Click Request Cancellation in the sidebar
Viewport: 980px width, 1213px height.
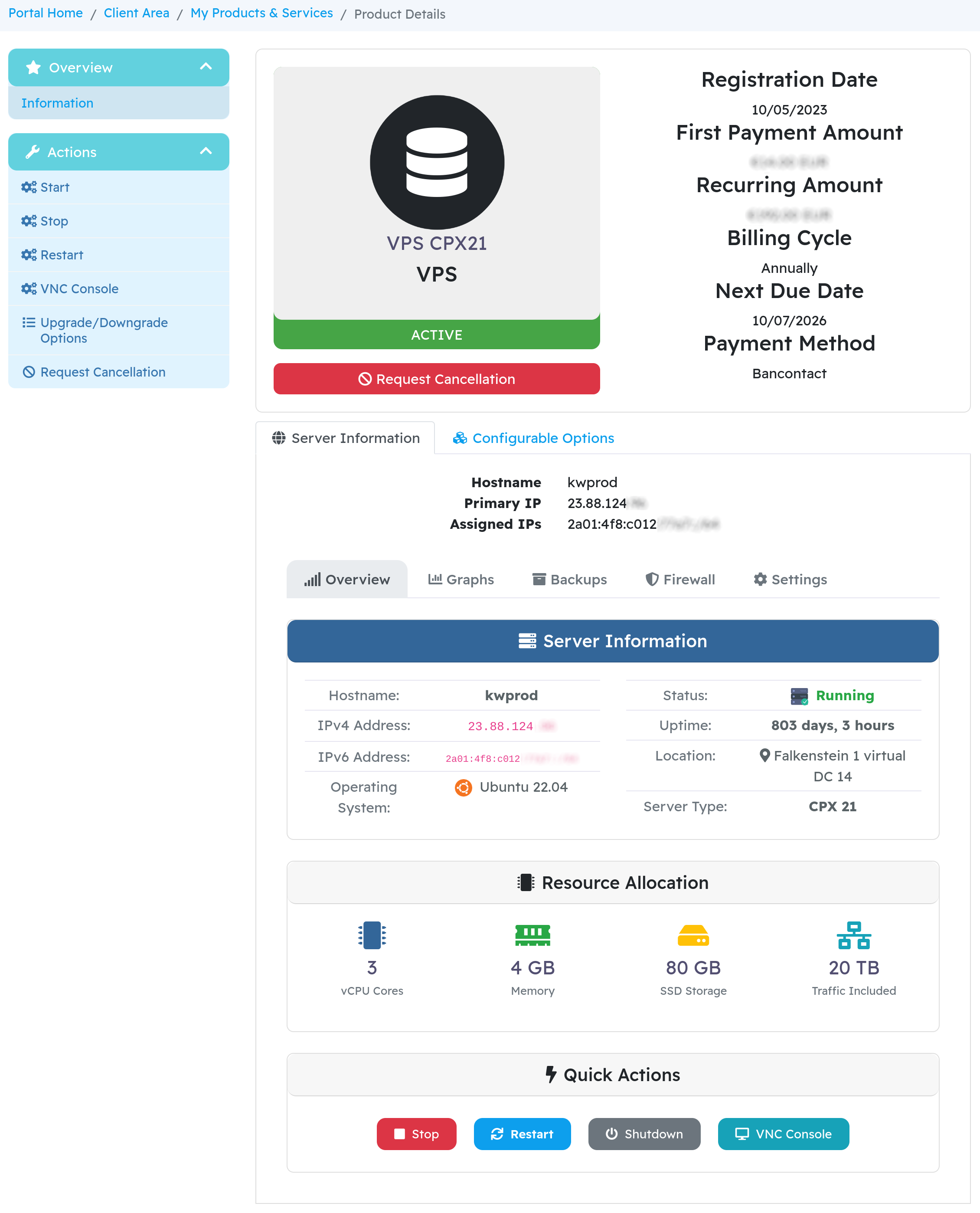(118, 372)
